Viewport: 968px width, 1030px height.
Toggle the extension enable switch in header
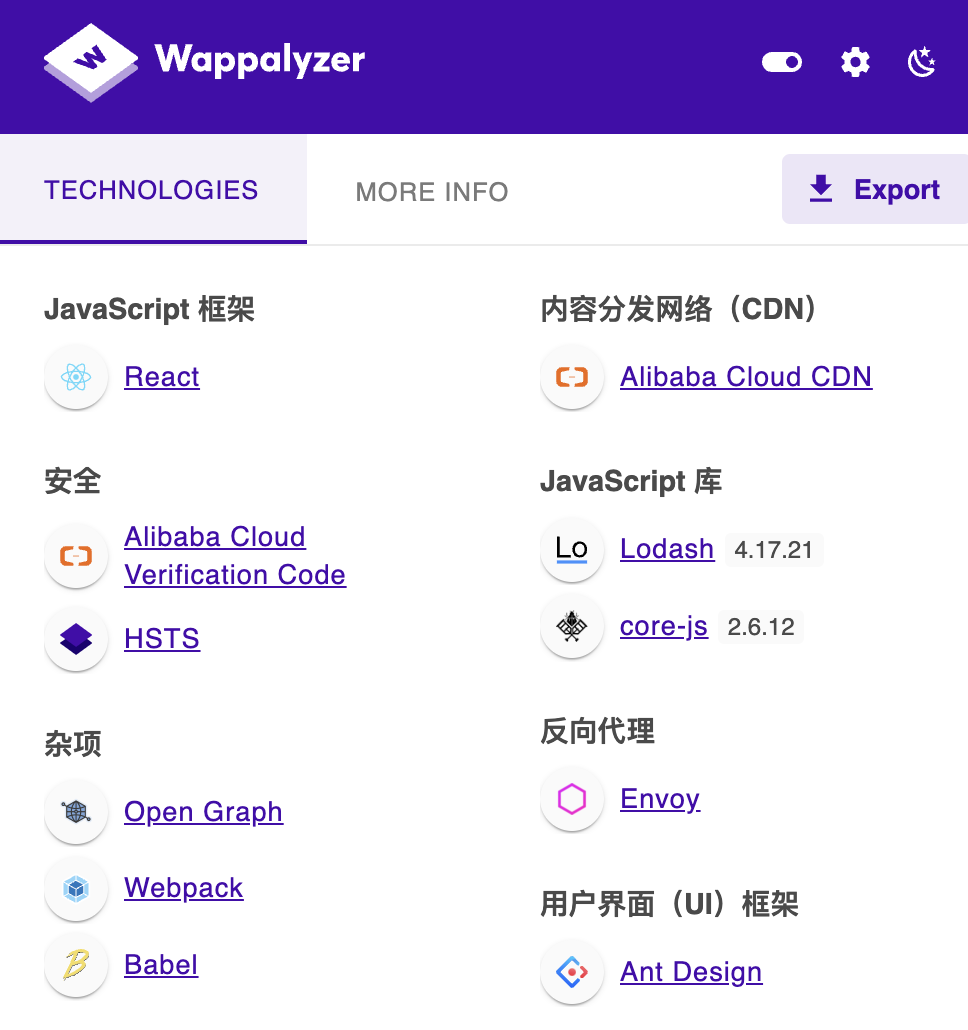781,62
